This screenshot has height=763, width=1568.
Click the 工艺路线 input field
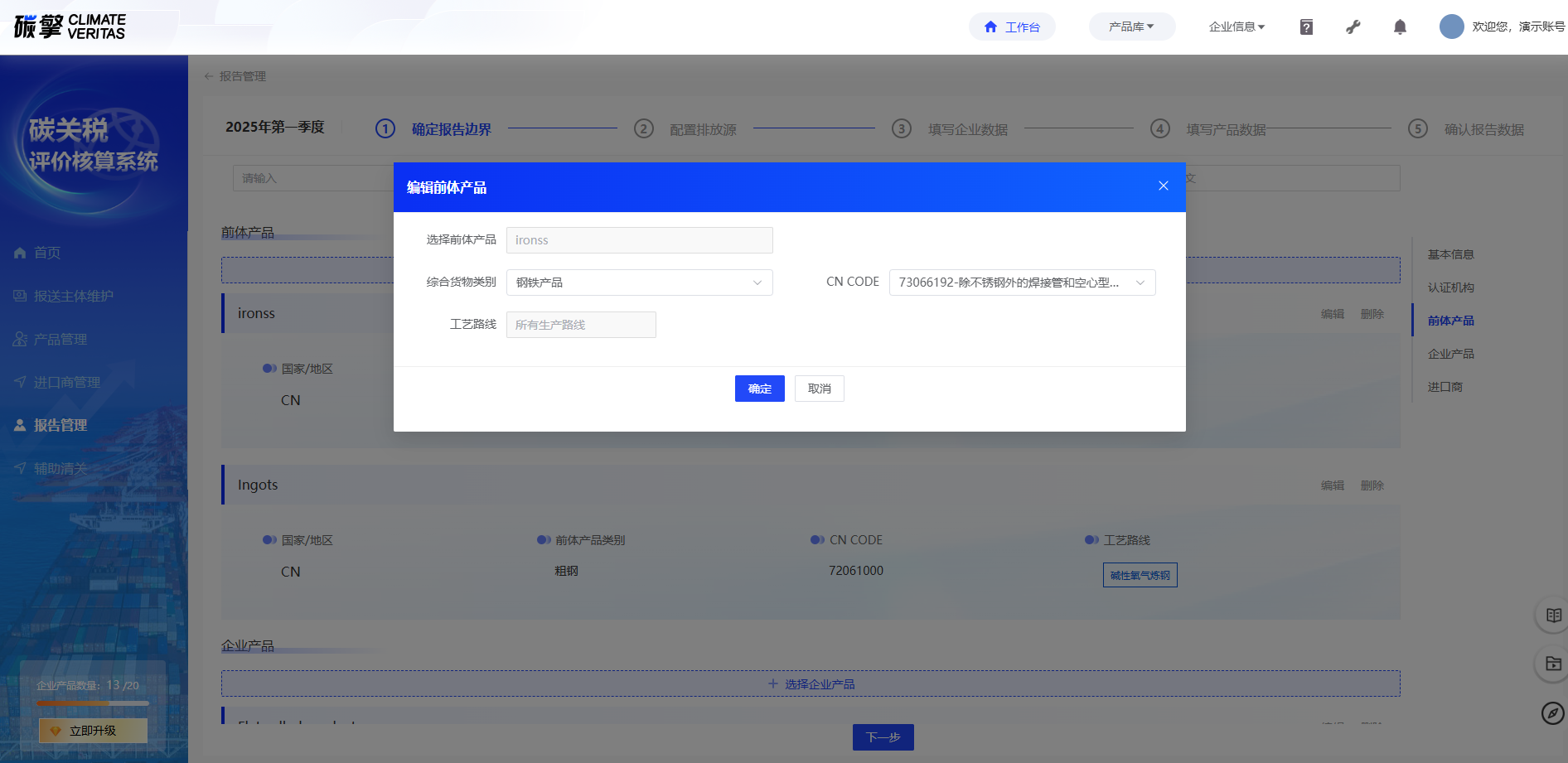[x=581, y=325]
